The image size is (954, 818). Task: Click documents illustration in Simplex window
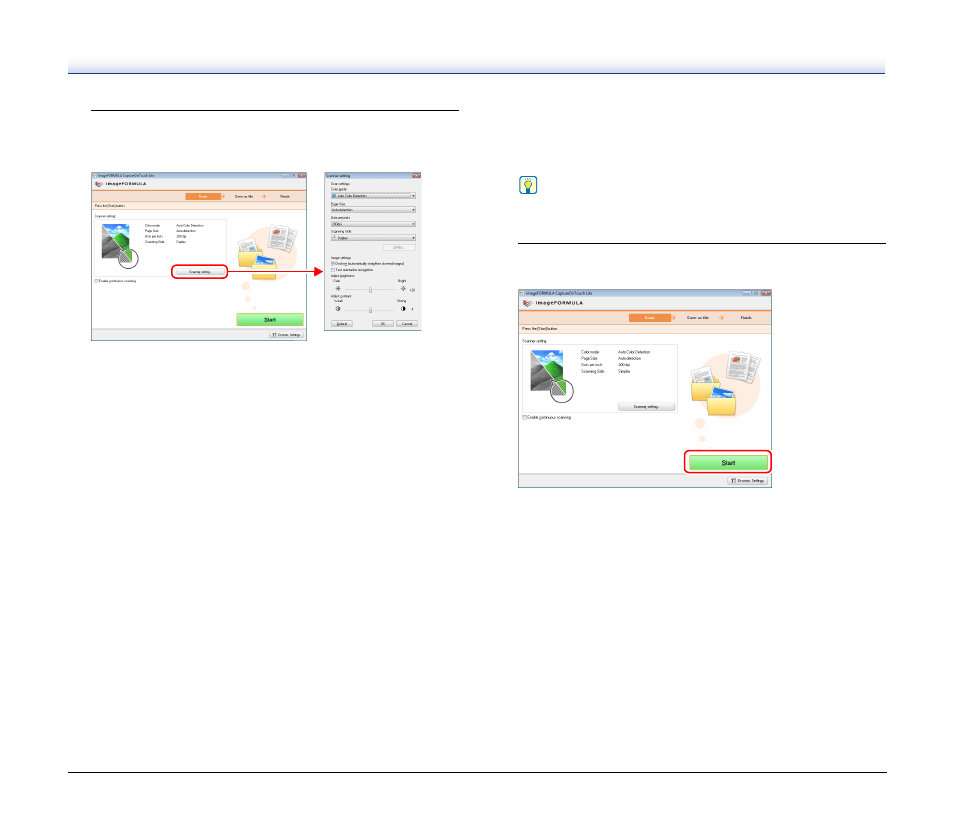coord(743,367)
